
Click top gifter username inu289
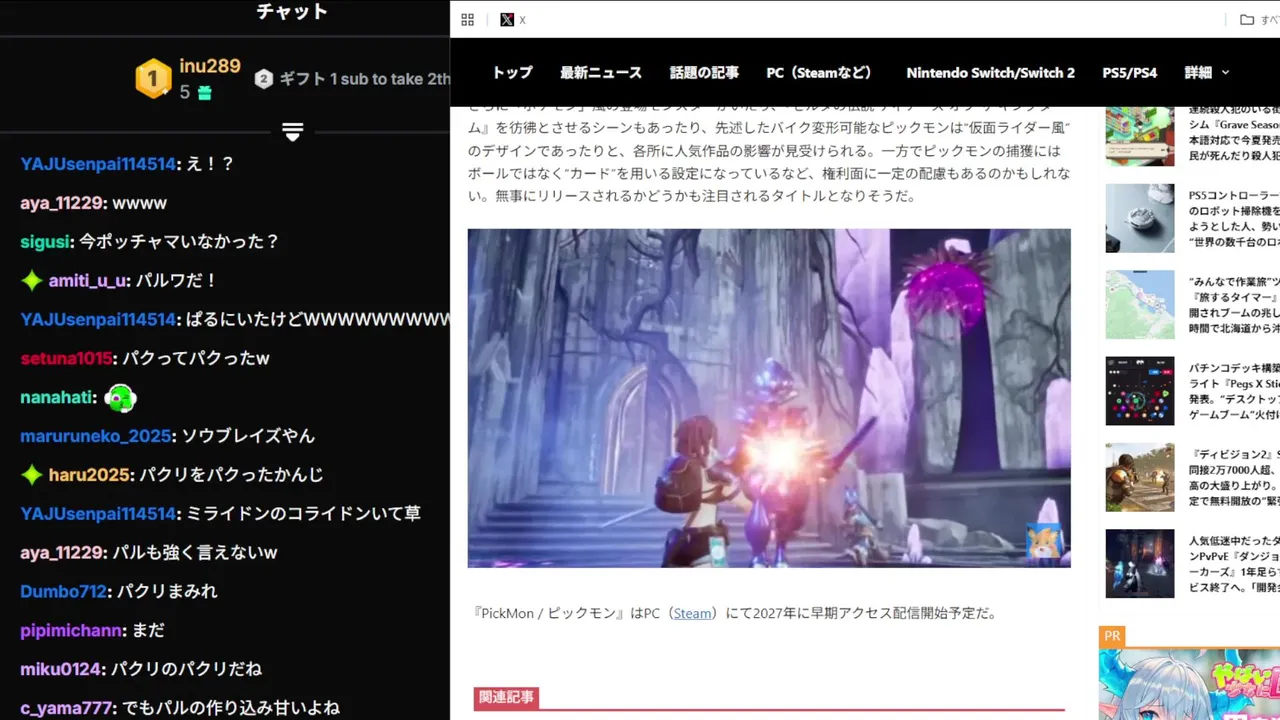point(210,67)
